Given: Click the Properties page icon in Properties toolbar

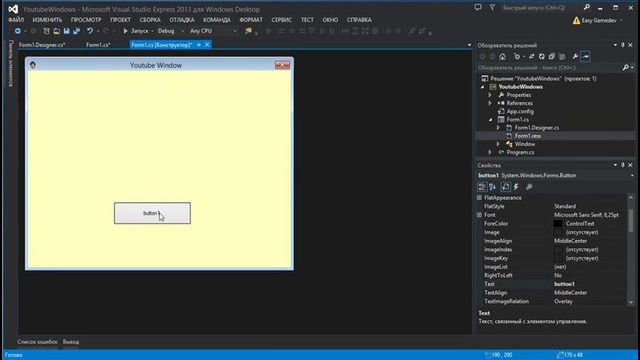Looking at the screenshot, I should [505, 187].
